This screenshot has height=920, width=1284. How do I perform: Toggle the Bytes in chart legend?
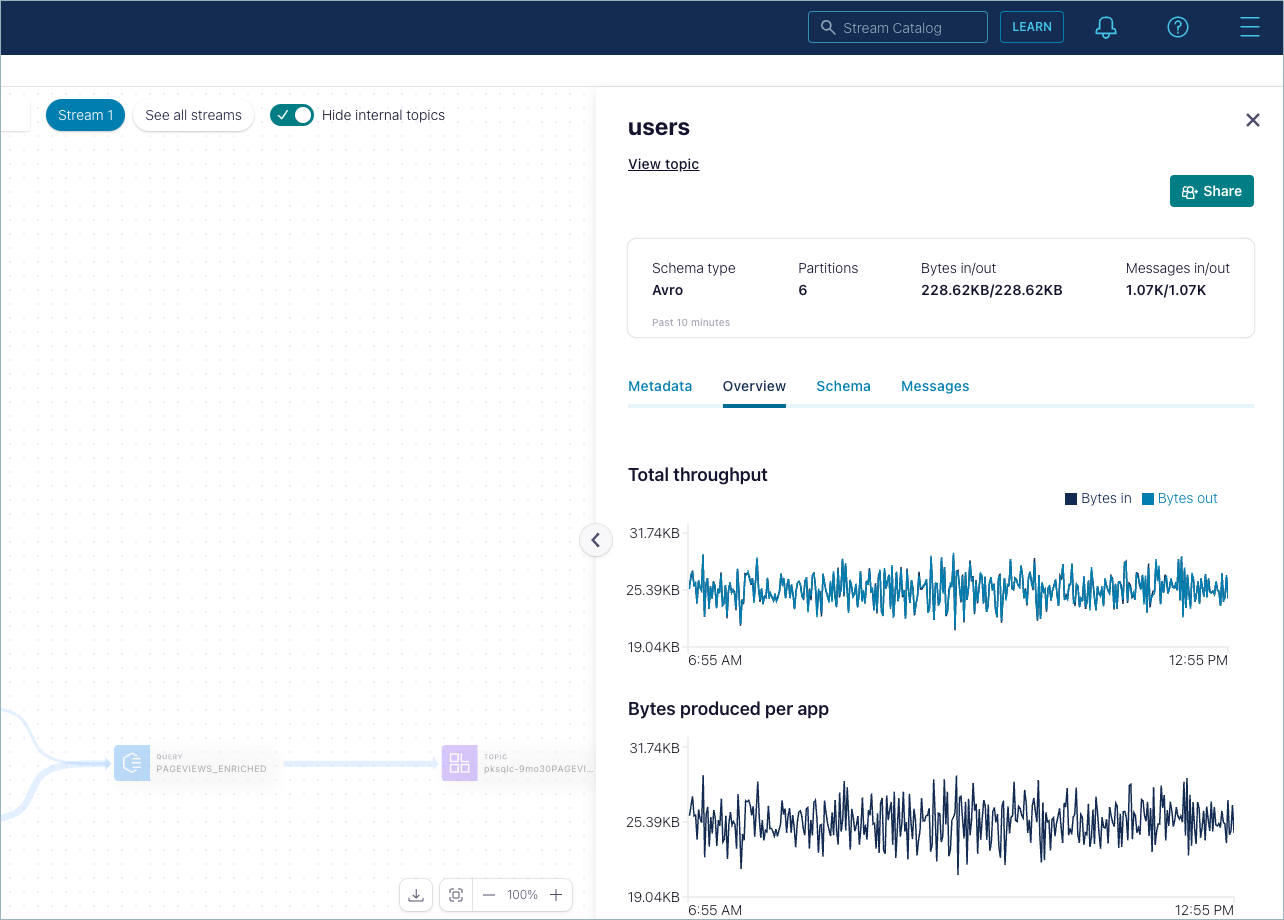pos(1097,498)
